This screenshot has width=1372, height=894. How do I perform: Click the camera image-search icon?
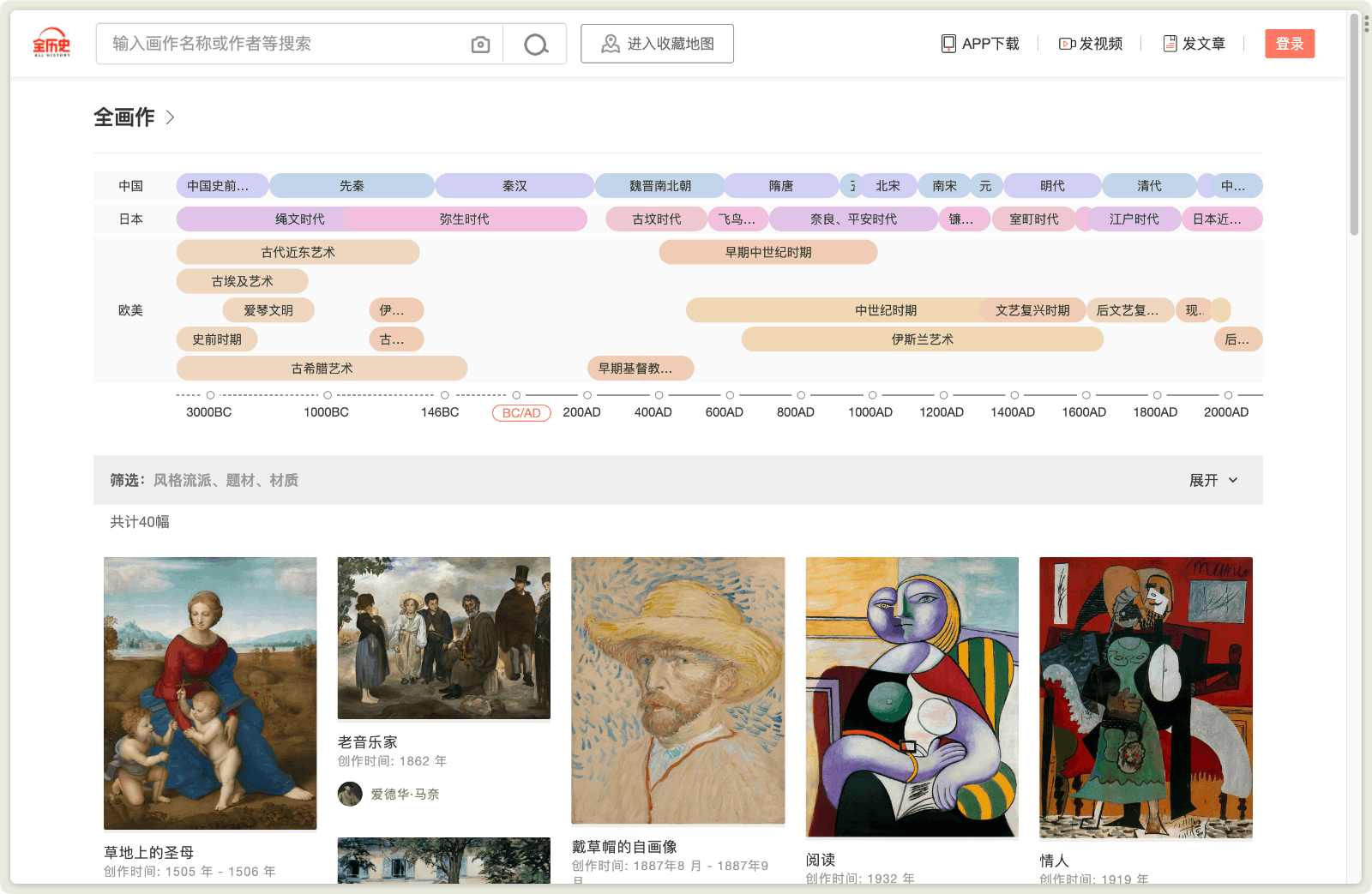tap(480, 45)
